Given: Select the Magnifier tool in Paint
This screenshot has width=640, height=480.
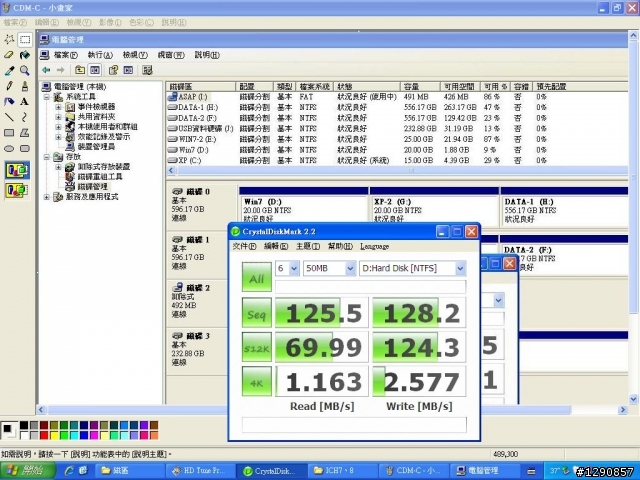Looking at the screenshot, I should pos(25,71).
